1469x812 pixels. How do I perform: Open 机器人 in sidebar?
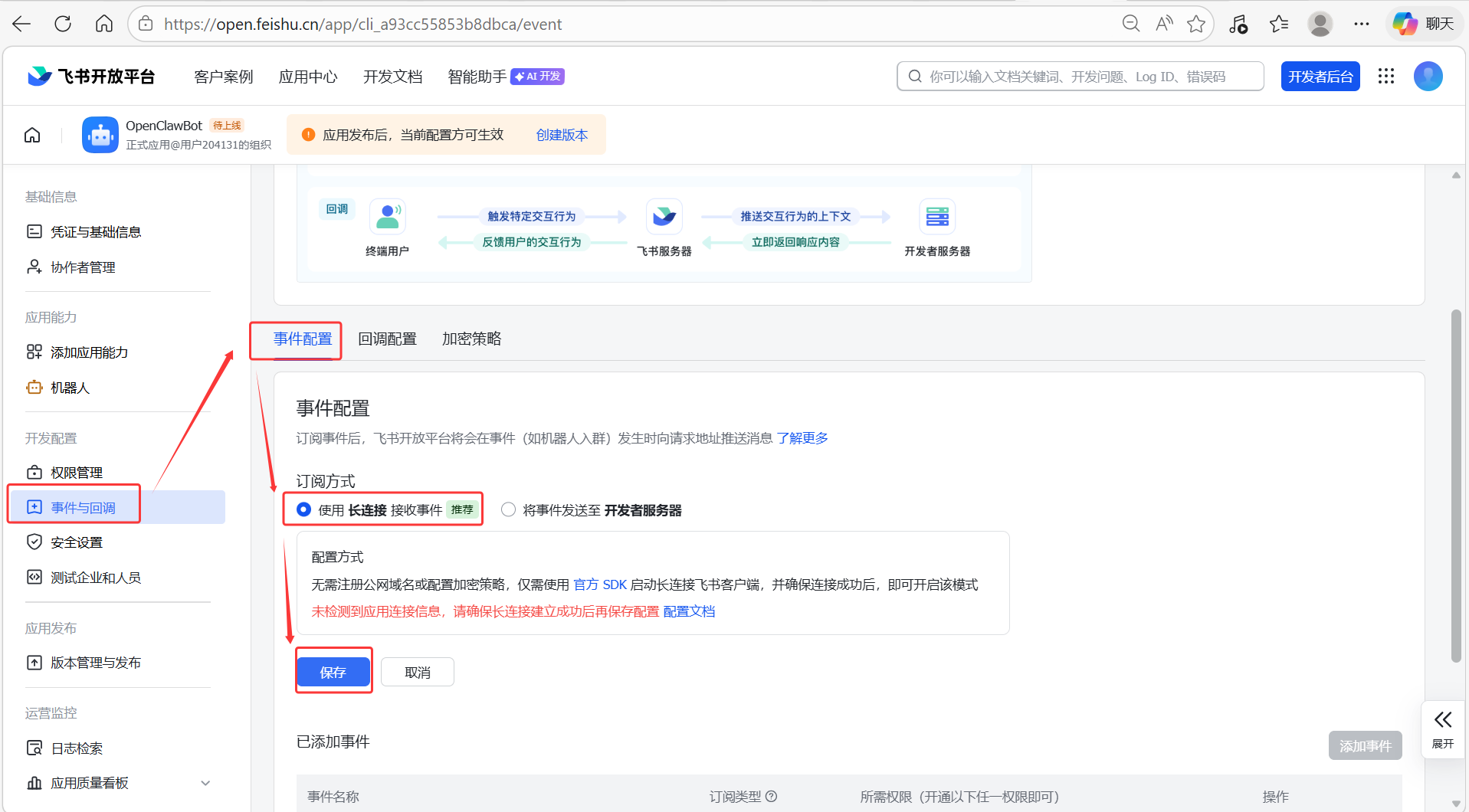click(70, 388)
